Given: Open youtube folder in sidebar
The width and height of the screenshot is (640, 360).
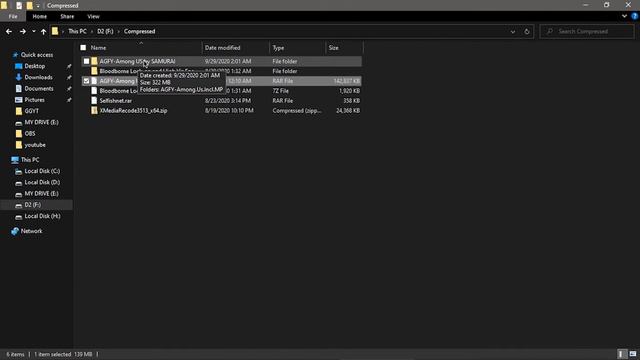Looking at the screenshot, I should [x=35, y=145].
